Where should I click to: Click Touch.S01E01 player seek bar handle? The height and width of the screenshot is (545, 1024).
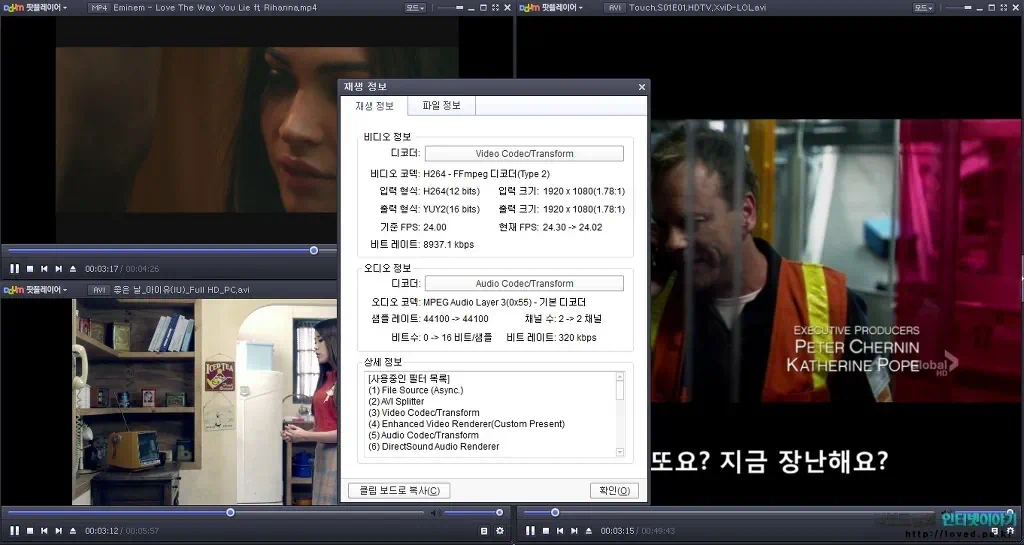point(554,513)
